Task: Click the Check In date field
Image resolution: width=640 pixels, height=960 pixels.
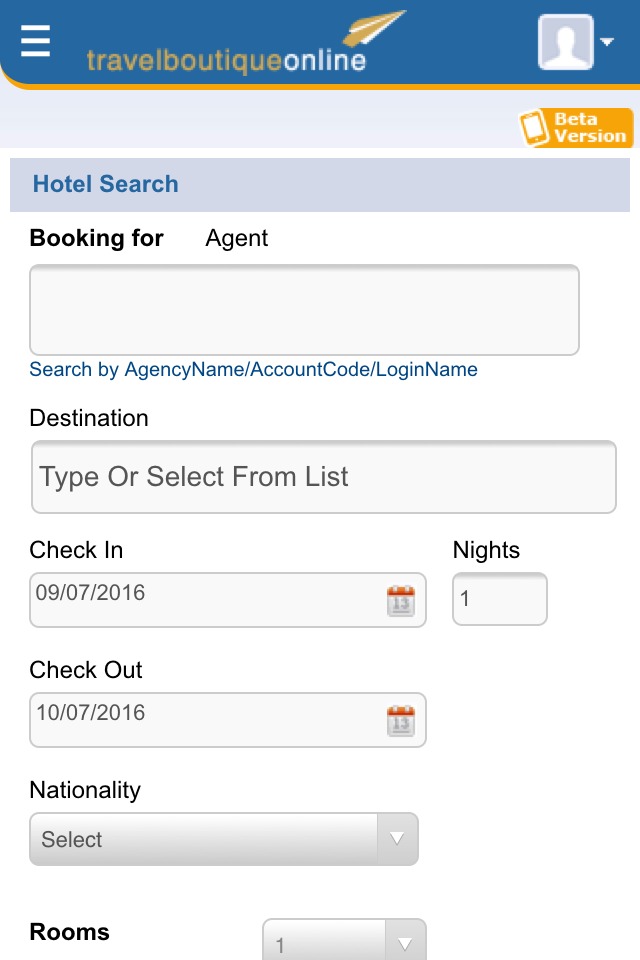Action: coord(228,600)
